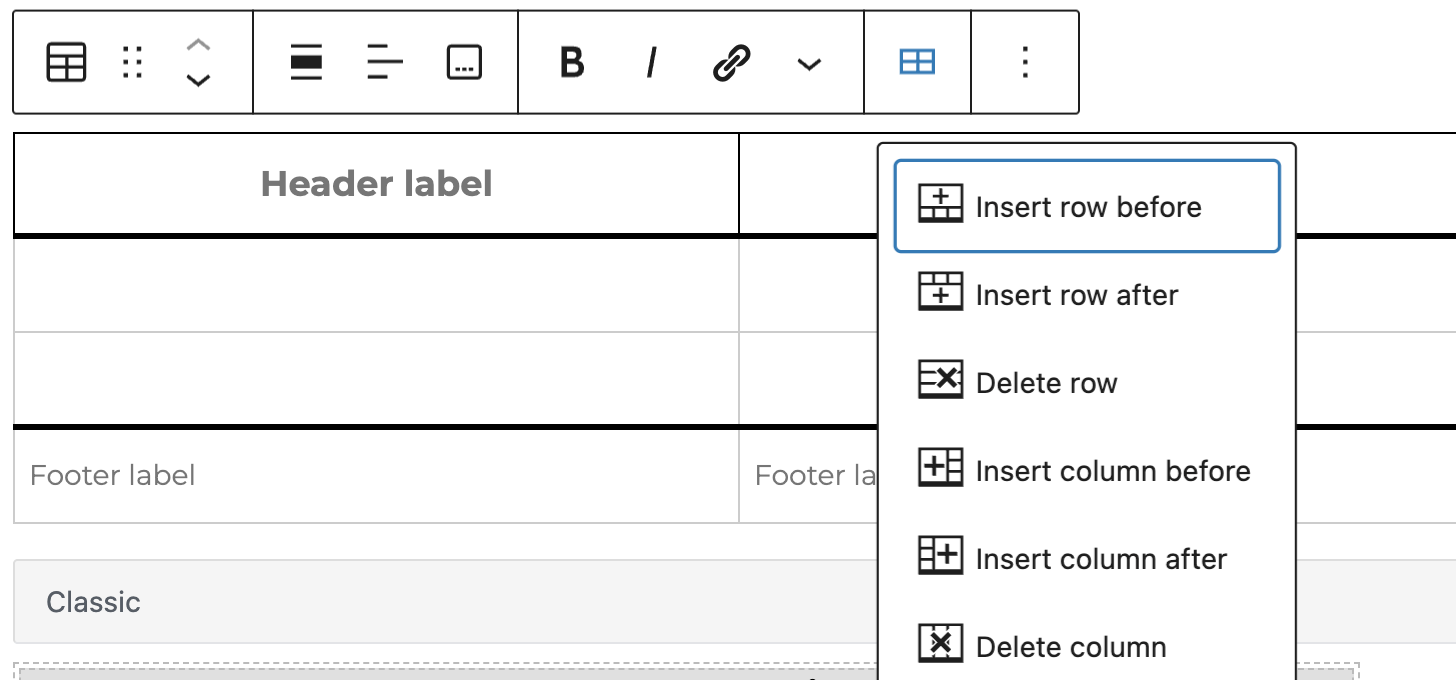Choose Insert column after
The height and width of the screenshot is (680, 1456).
[x=1087, y=558]
